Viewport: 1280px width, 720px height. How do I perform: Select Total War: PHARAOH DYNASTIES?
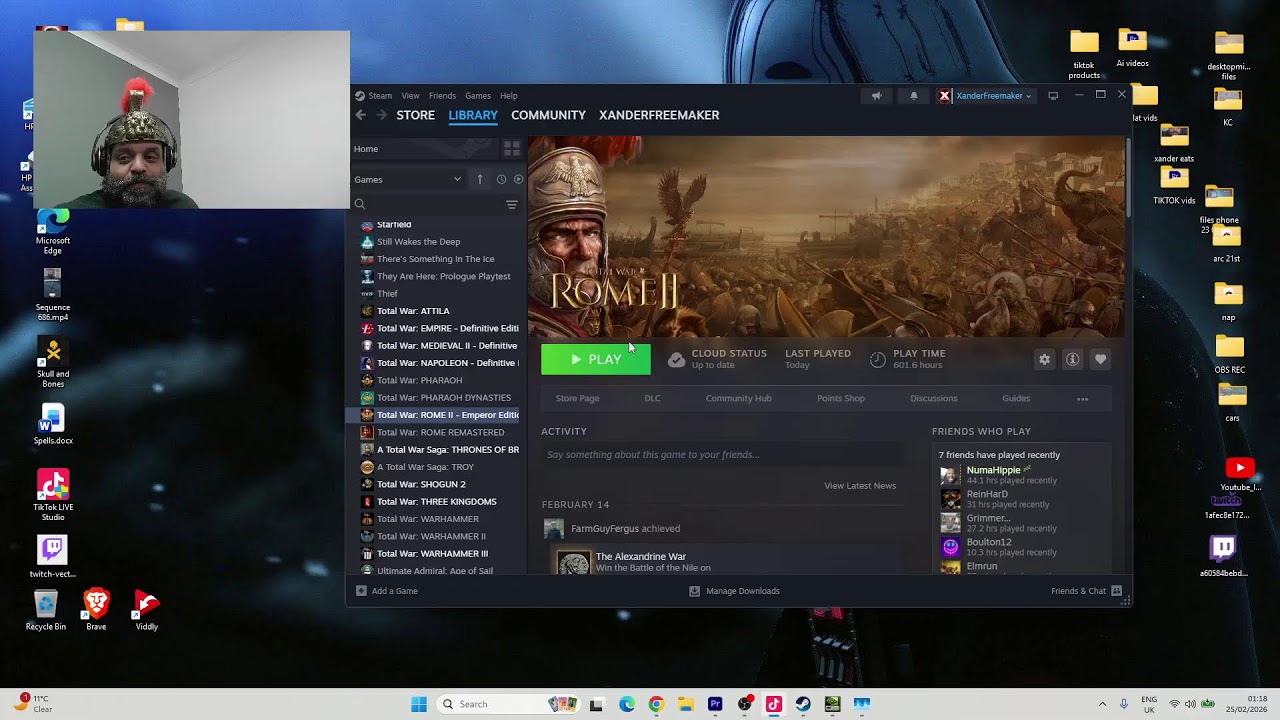click(x=443, y=398)
